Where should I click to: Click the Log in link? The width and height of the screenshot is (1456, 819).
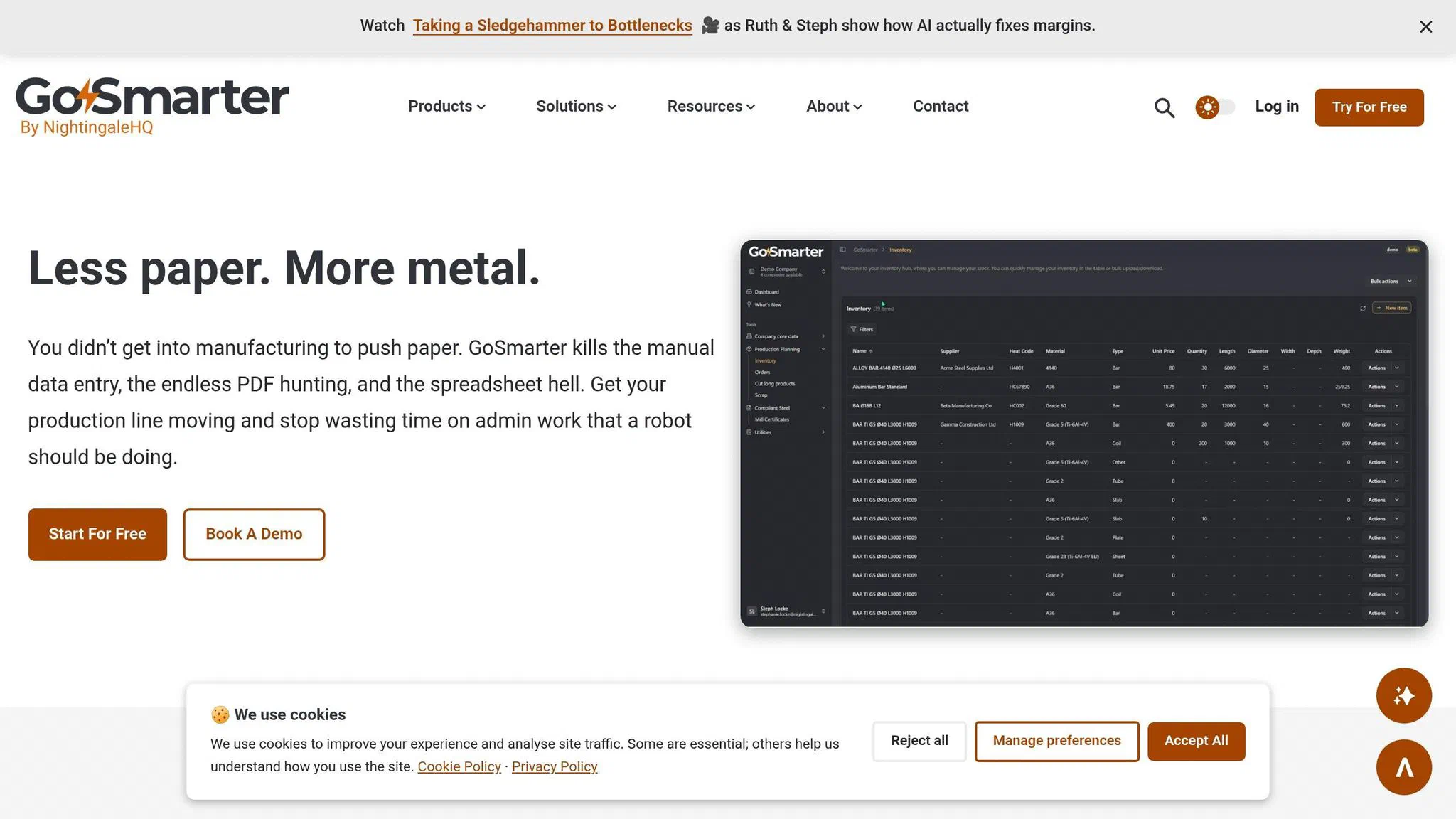1277,106
